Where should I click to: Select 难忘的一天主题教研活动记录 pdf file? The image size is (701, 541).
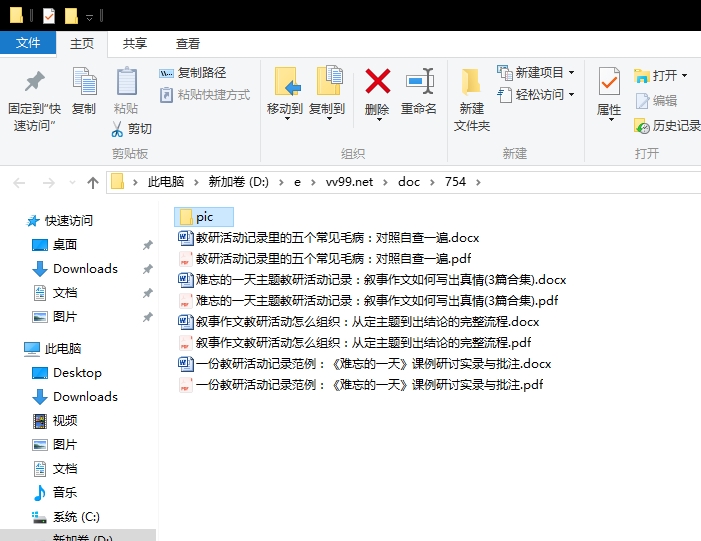click(x=368, y=300)
